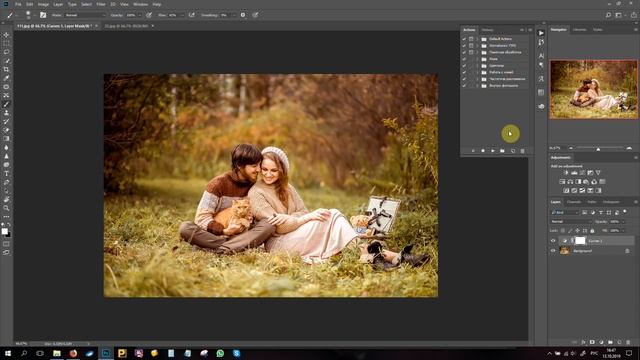Switch to the second document tab
640x360 pixels.
(x=127, y=26)
